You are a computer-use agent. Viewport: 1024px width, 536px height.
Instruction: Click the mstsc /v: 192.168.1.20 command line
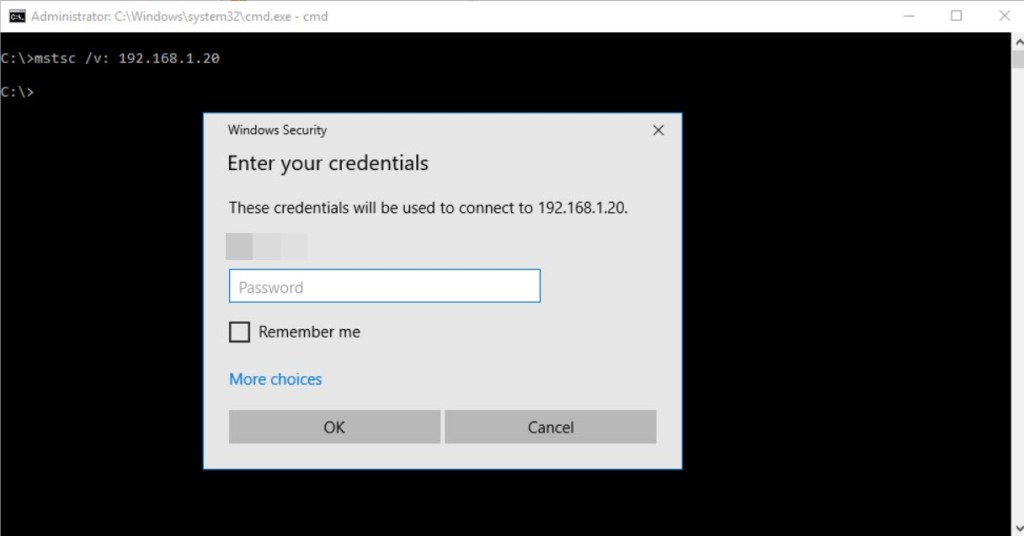110,58
